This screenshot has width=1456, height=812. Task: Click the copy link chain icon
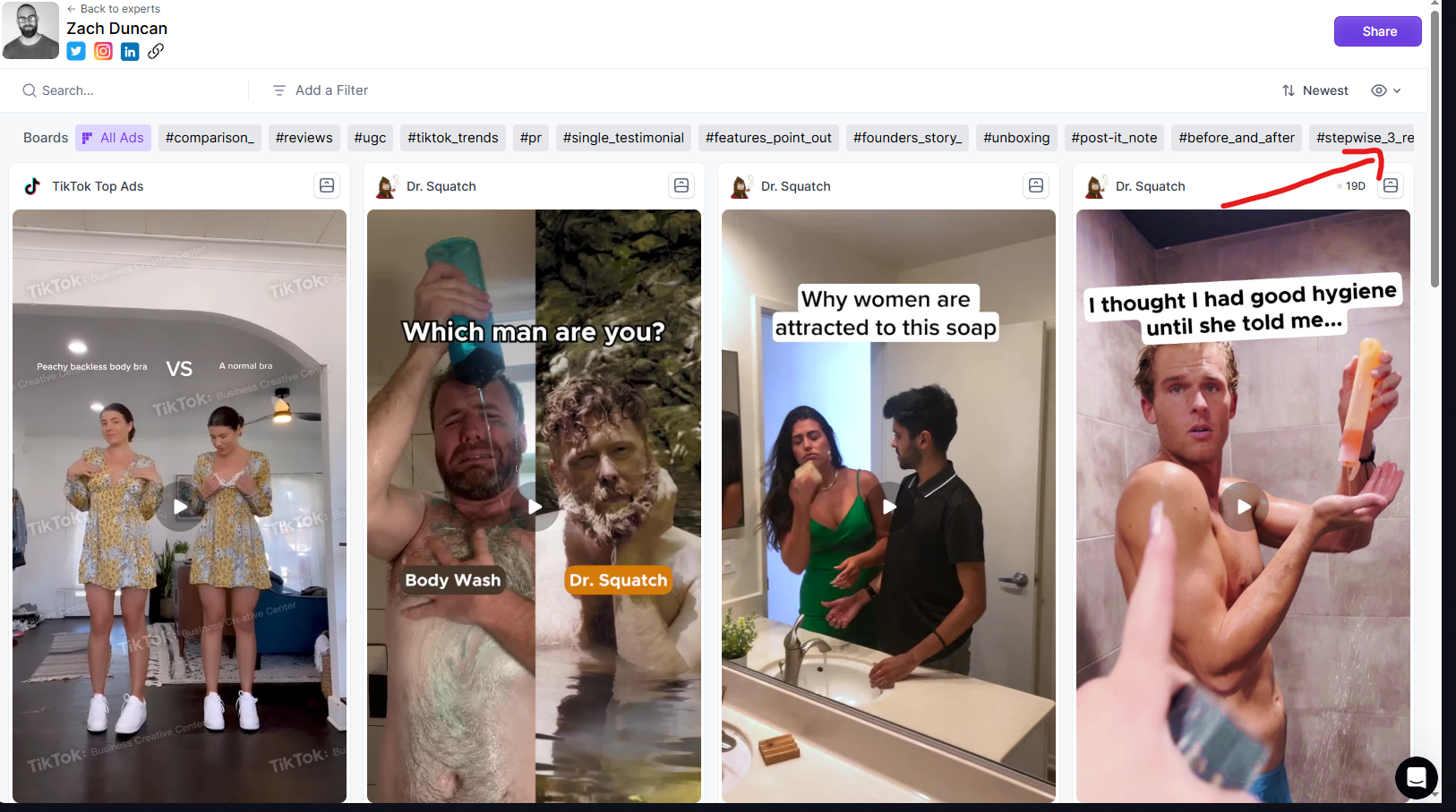(x=156, y=51)
